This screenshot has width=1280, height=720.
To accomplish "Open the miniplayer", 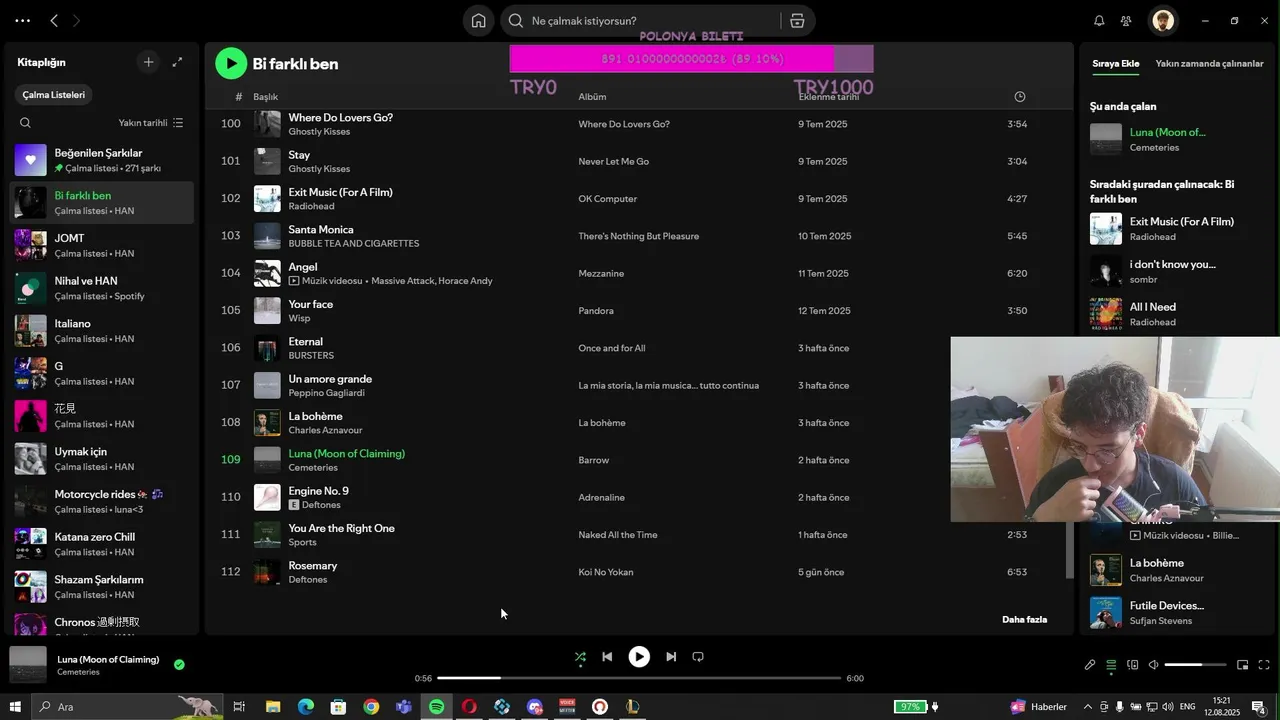I will 1242,665.
